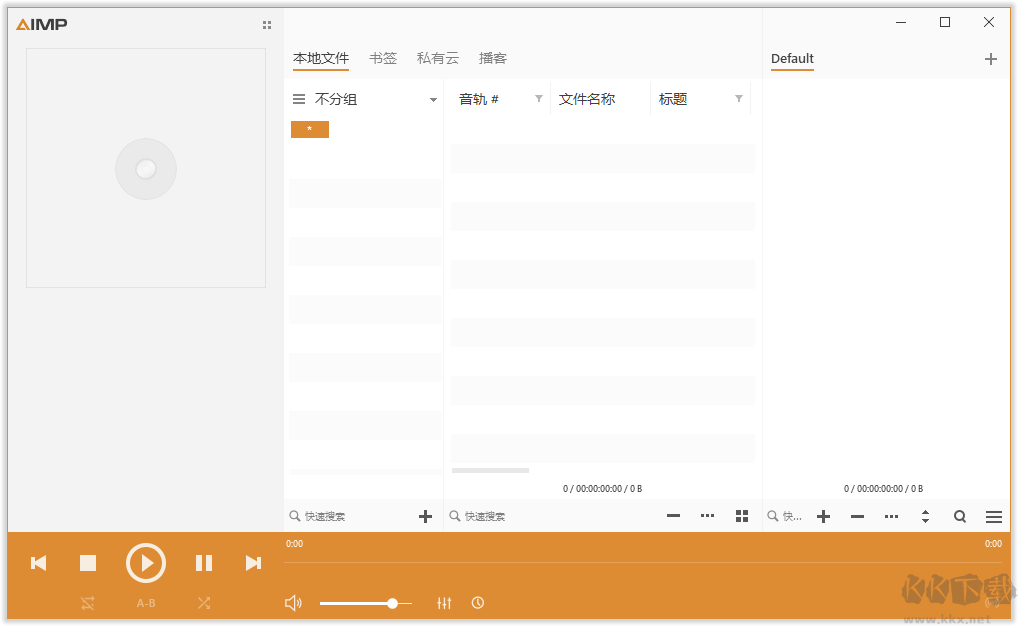Click the playlist quick search field

point(786,516)
